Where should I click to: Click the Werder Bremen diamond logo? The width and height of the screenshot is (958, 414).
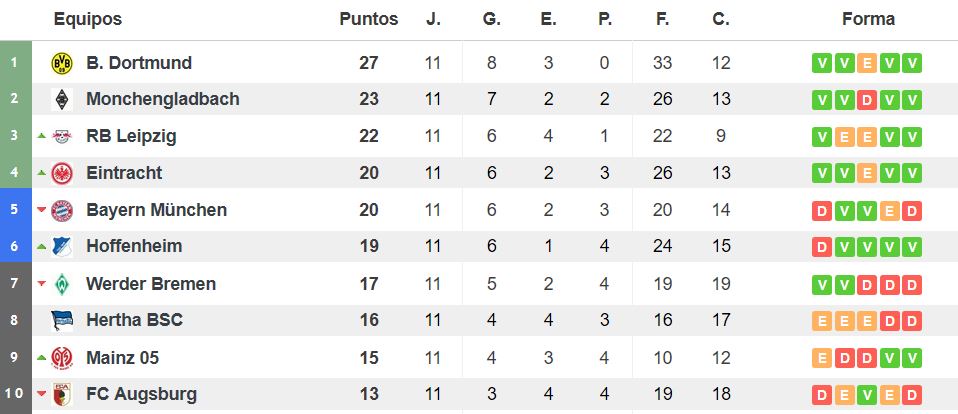point(62,284)
